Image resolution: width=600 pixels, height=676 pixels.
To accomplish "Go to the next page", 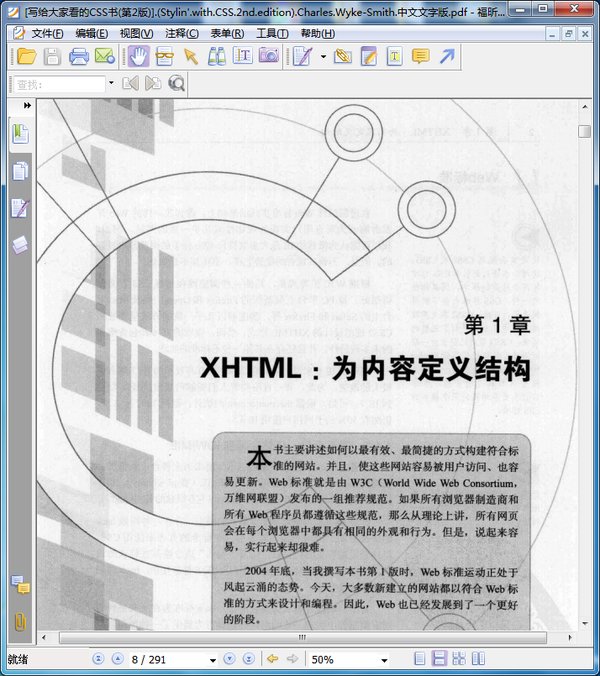I will tap(229, 659).
